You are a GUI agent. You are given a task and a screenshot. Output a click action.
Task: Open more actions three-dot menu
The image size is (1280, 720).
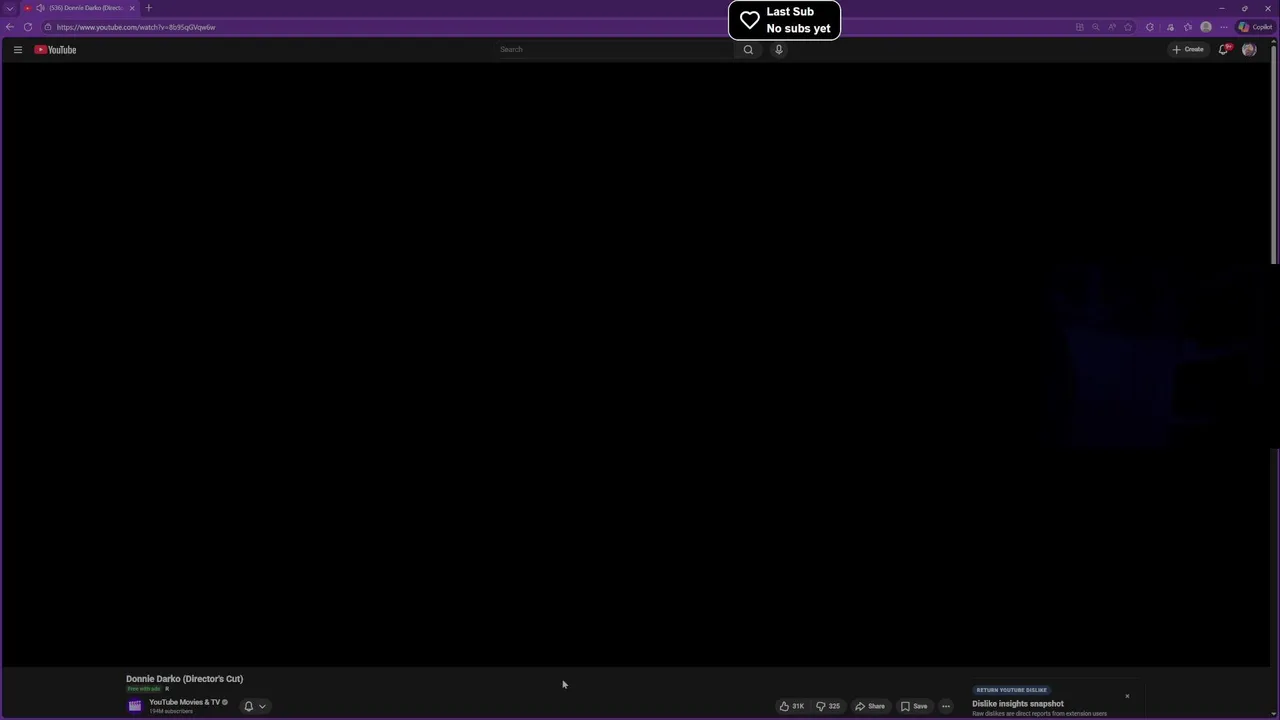946,706
